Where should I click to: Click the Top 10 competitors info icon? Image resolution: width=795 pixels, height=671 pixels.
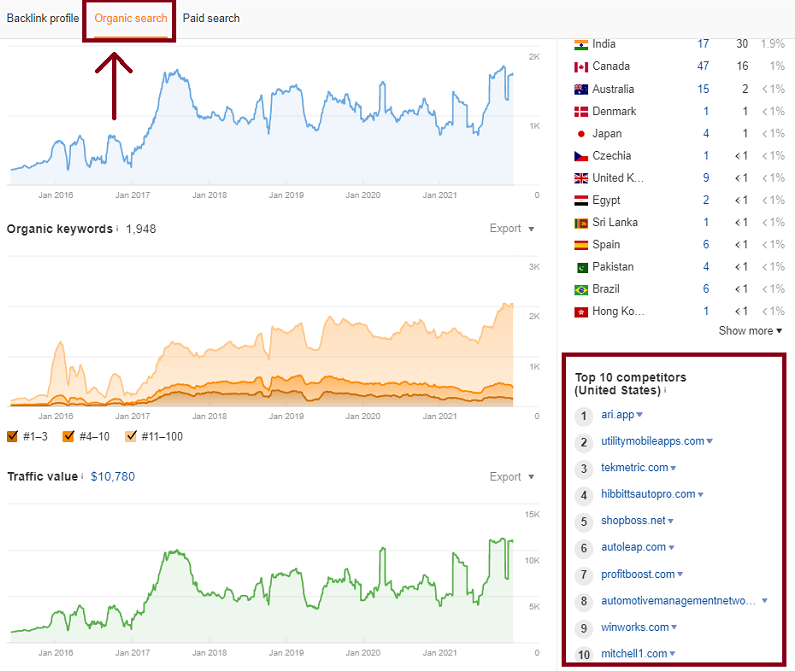665,391
